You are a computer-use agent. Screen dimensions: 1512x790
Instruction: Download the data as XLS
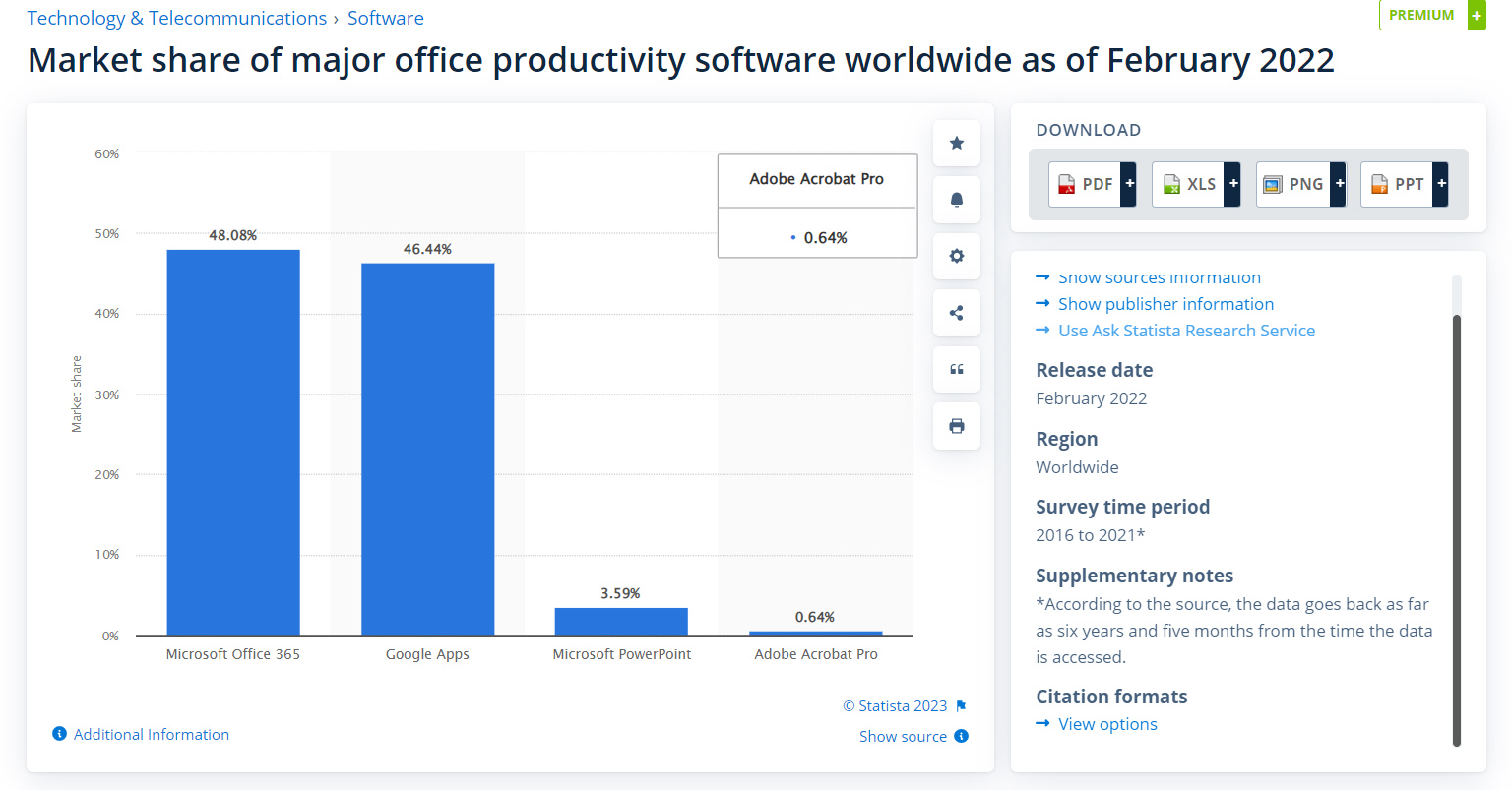click(x=1196, y=184)
